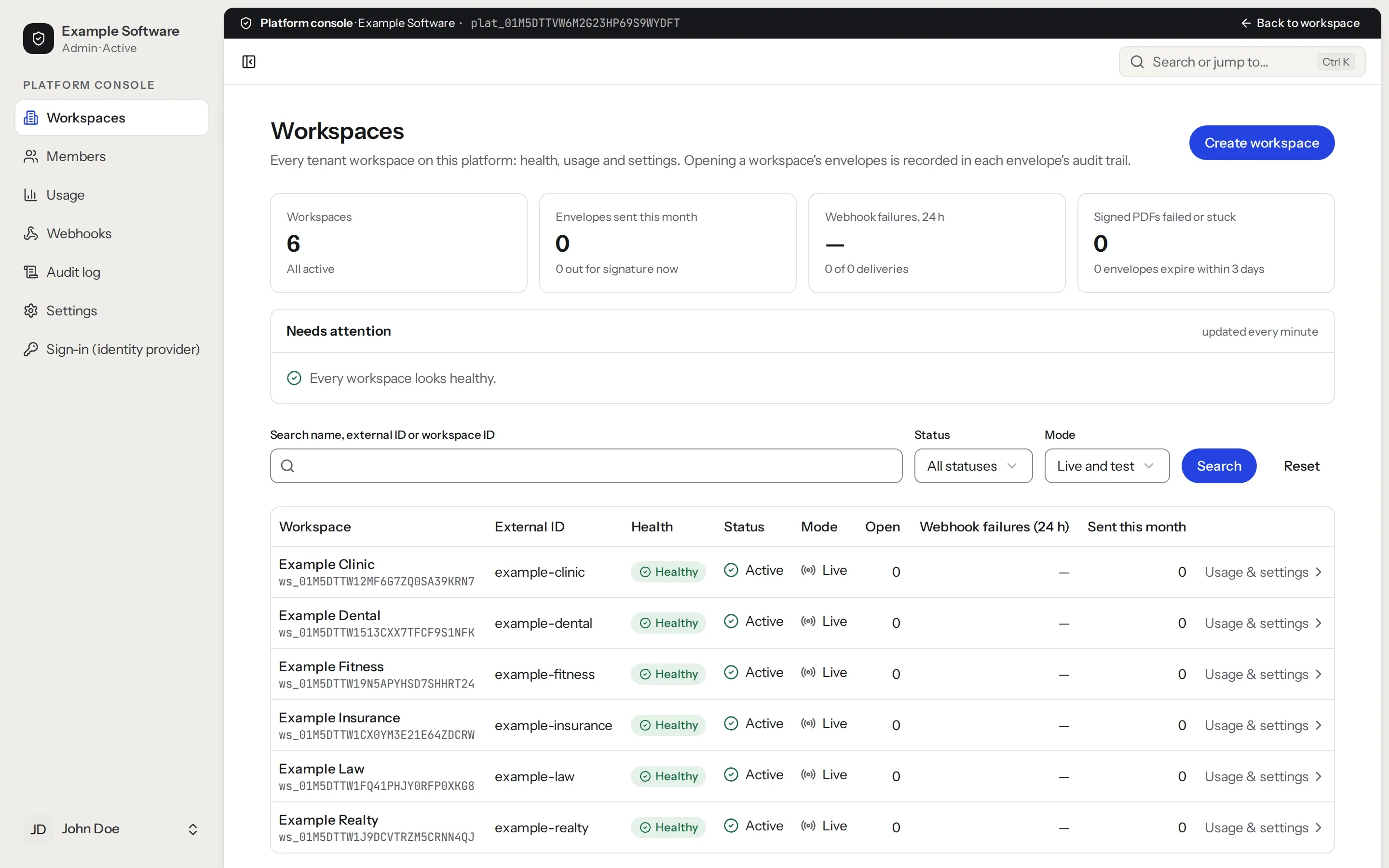Click the Sent this month column header
The height and width of the screenshot is (868, 1389).
tap(1136, 527)
